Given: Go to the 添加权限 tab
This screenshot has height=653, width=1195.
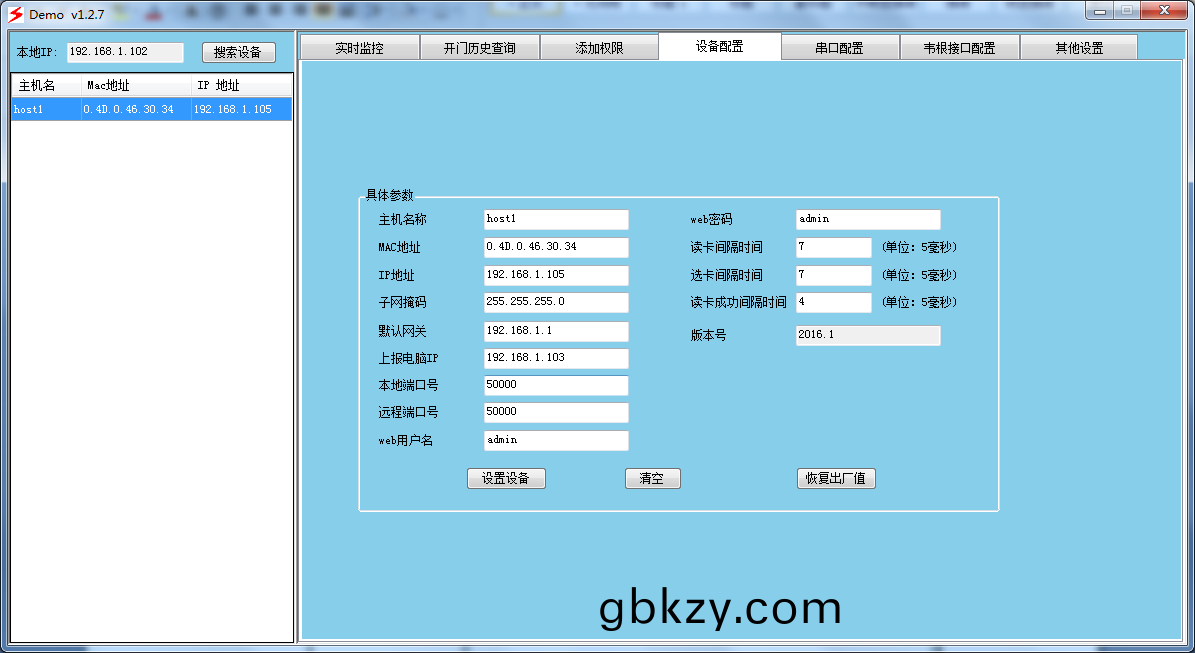Looking at the screenshot, I should pyautogui.click(x=599, y=48).
